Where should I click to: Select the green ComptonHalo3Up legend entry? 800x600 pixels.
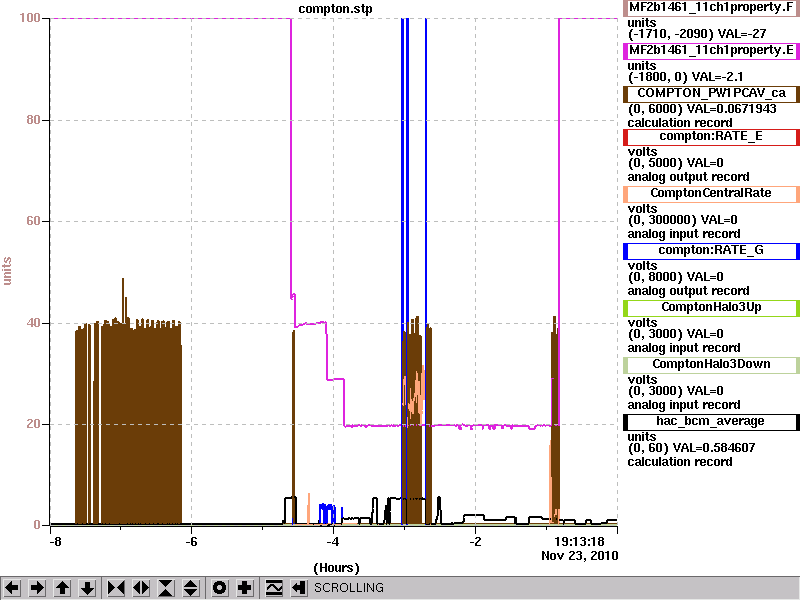click(711, 308)
